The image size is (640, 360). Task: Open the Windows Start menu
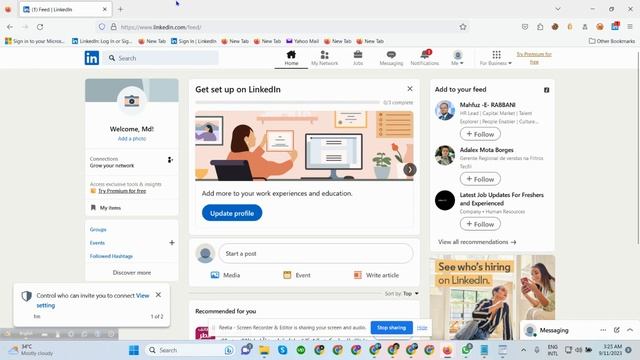point(134,350)
